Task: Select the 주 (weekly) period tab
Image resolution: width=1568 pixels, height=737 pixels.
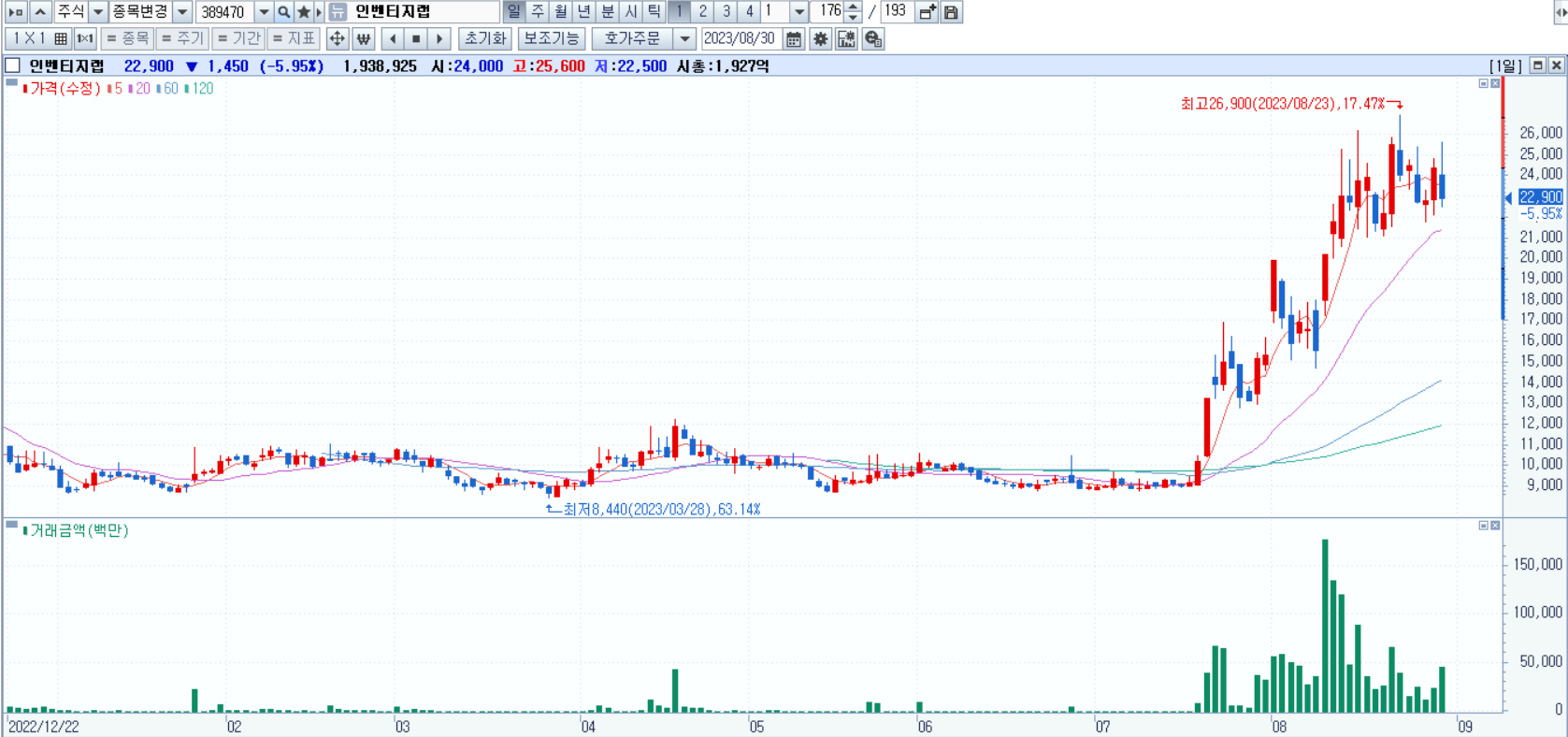Action: click(x=538, y=12)
